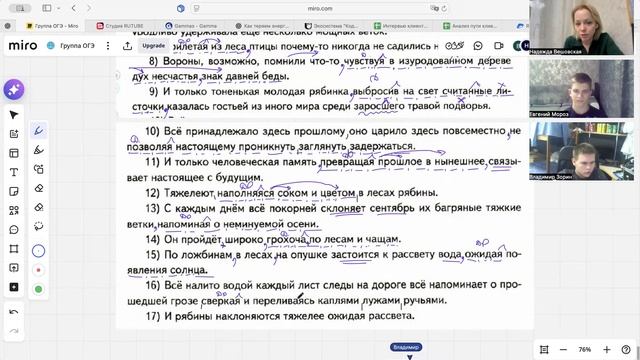Open the Miro AI sparkle assistant
640x360 pixels.
click(x=14, y=89)
